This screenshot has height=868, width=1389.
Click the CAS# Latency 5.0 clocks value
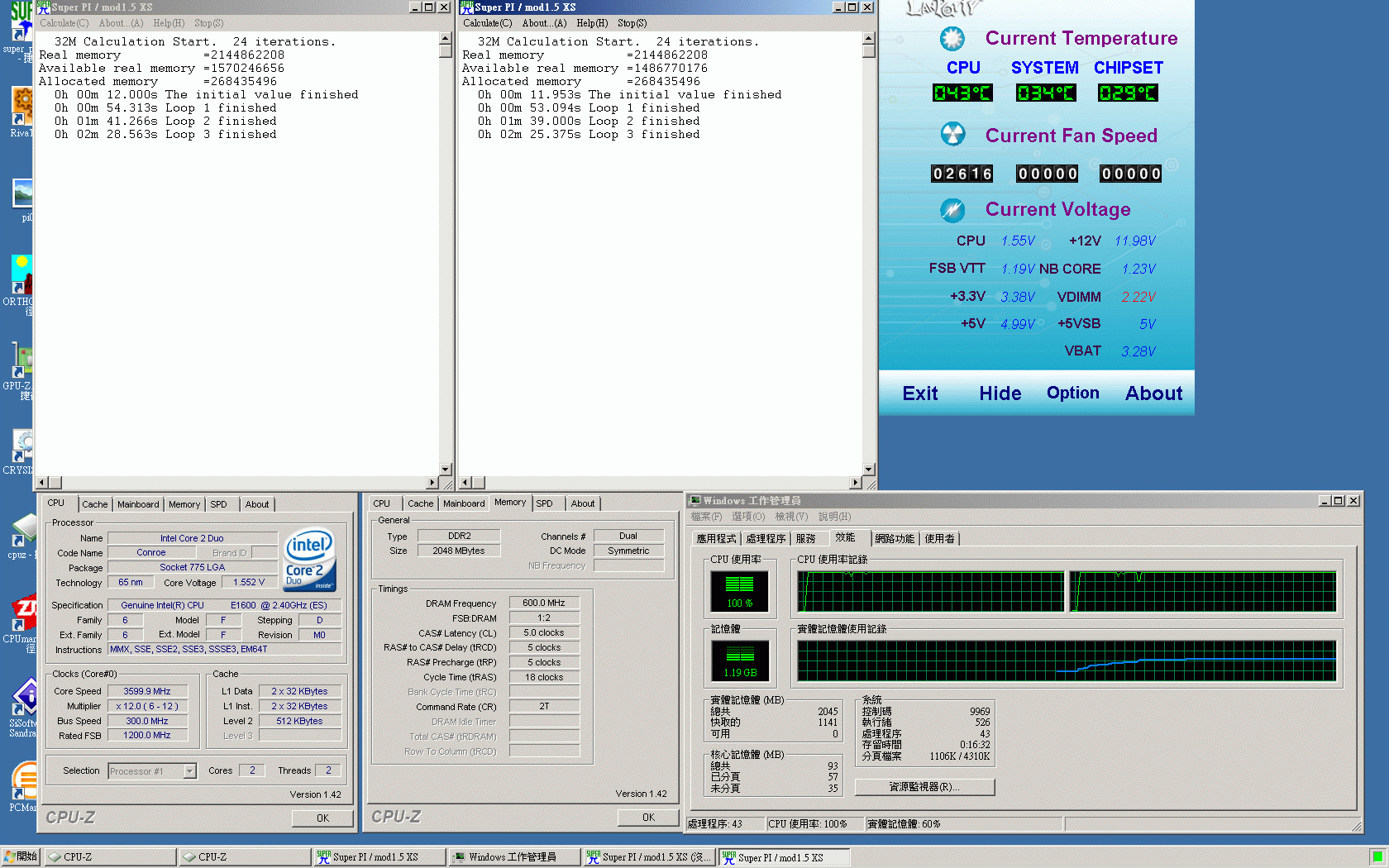pos(544,632)
